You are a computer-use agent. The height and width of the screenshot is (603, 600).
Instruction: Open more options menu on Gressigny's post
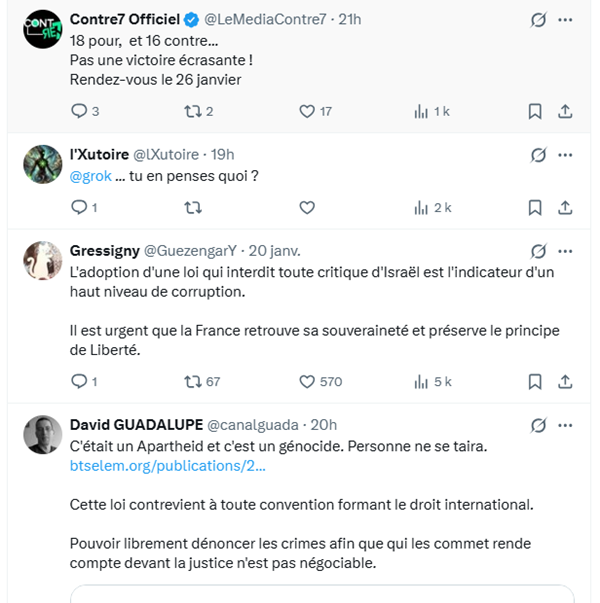pos(565,250)
